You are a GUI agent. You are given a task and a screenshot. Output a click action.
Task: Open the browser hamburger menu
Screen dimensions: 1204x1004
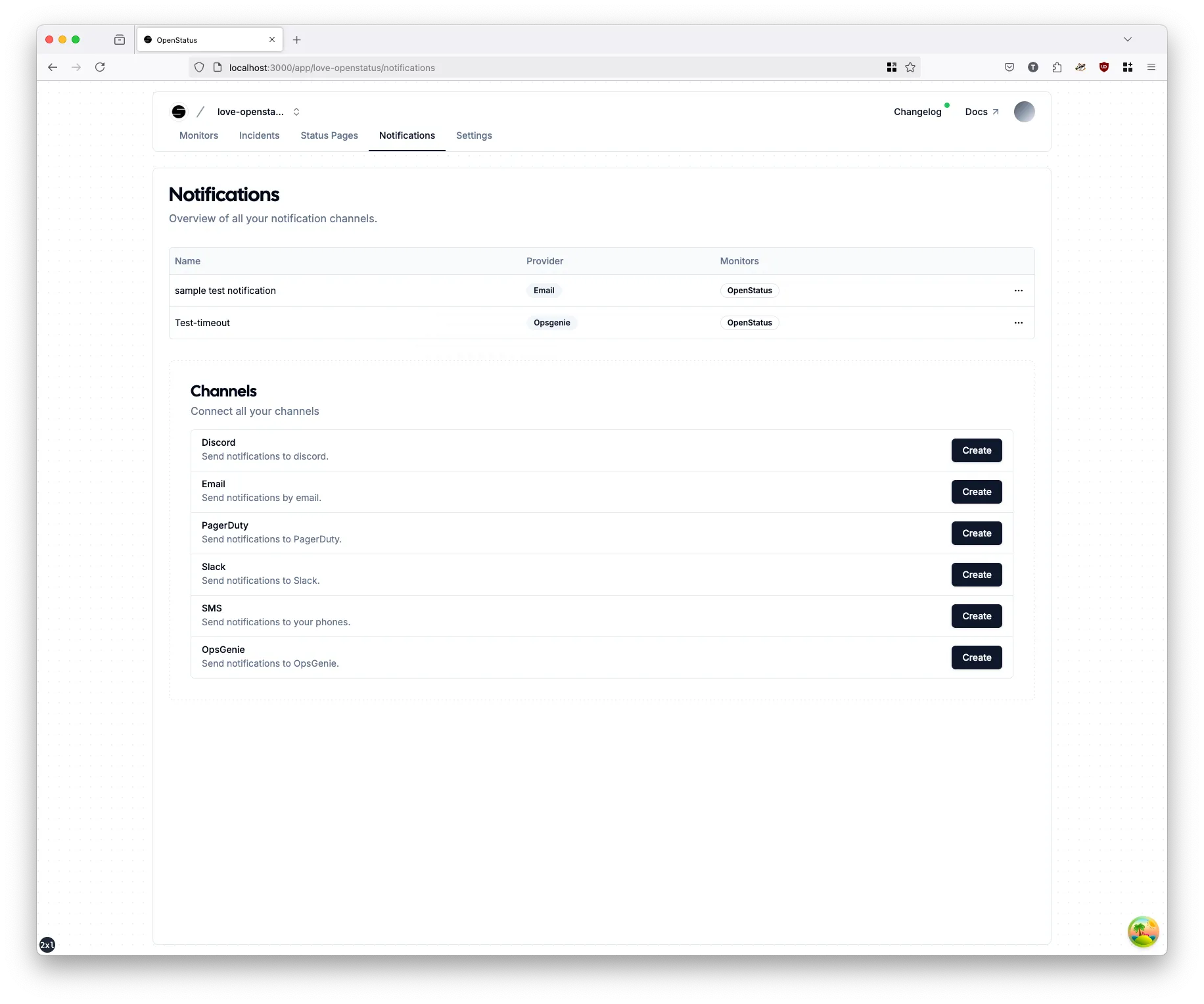click(x=1151, y=67)
